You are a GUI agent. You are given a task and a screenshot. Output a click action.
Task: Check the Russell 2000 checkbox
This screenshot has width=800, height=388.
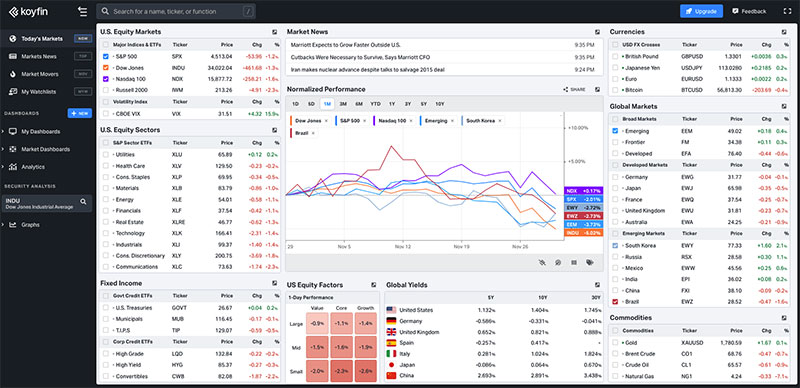pyautogui.click(x=106, y=90)
